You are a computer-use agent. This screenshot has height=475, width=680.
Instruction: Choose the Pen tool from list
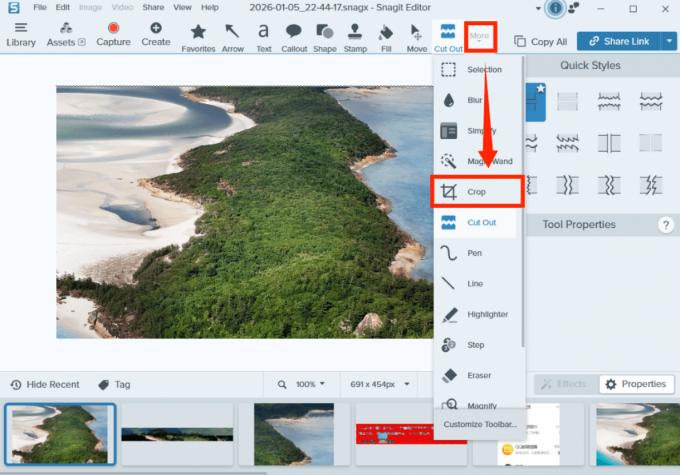(x=476, y=253)
